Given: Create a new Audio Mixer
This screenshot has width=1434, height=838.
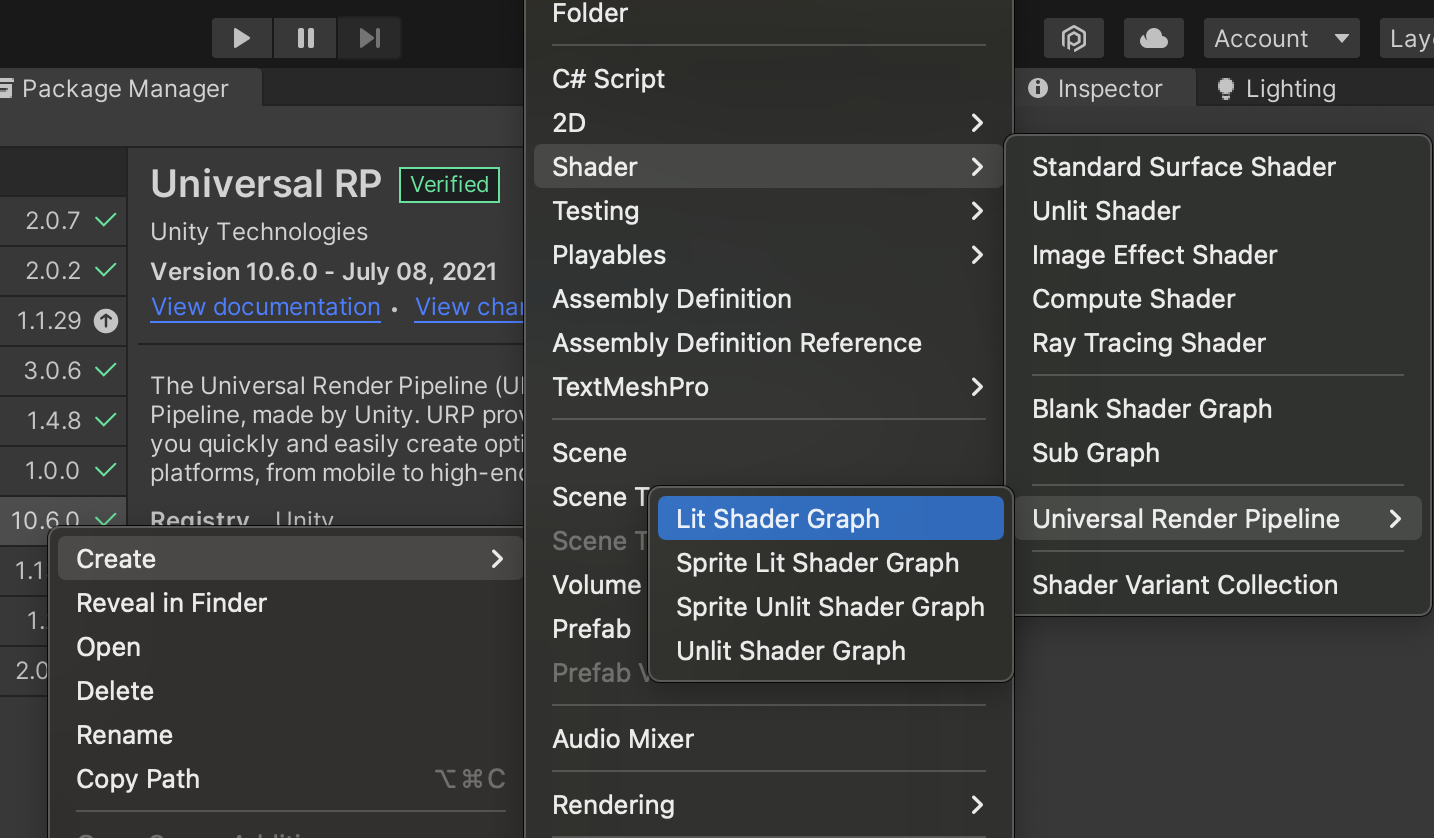Looking at the screenshot, I should (x=768, y=739).
